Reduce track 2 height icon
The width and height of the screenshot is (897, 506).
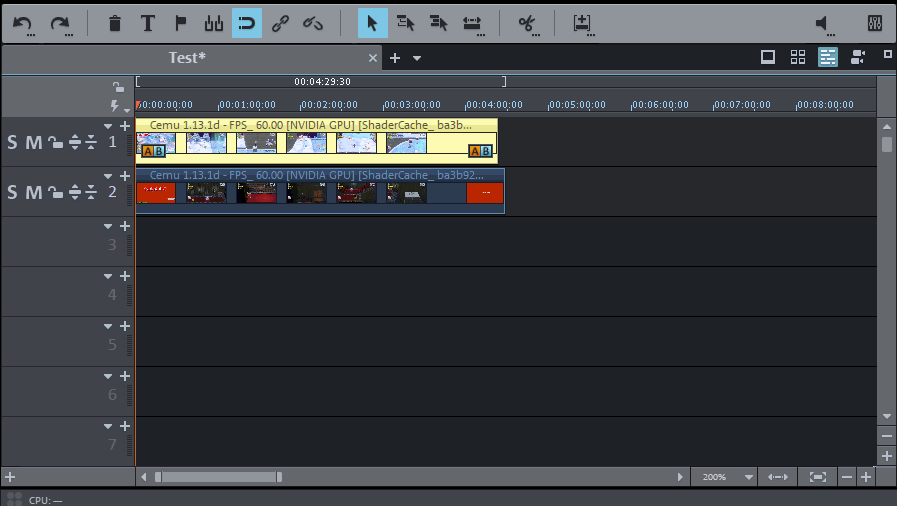pos(91,192)
